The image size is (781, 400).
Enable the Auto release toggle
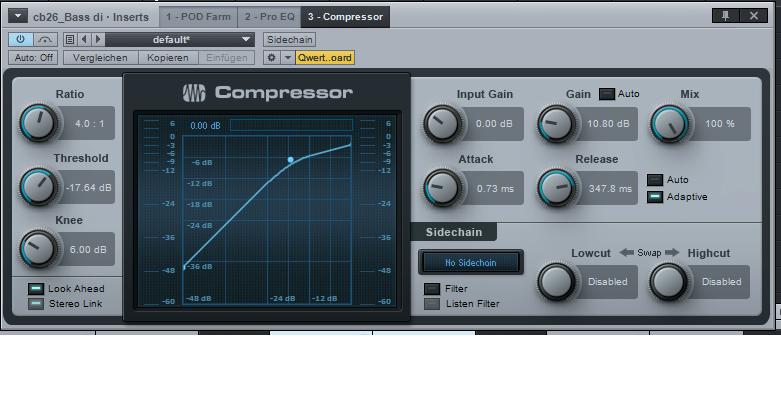pos(655,180)
